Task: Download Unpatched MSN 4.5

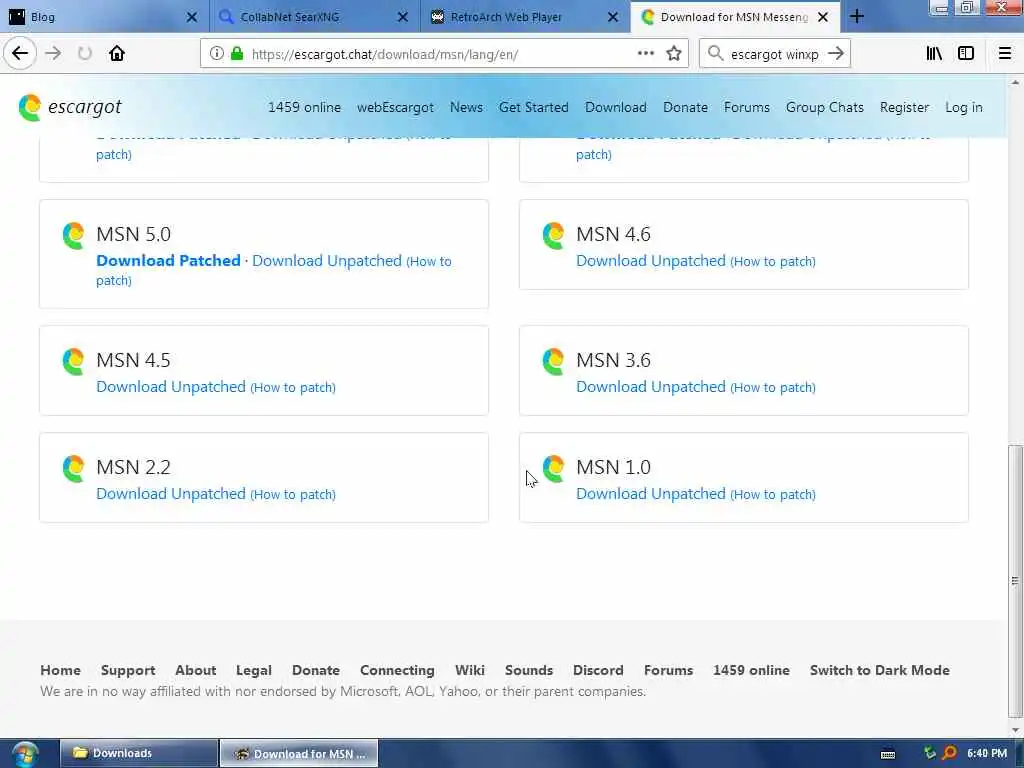Action: pos(171,387)
